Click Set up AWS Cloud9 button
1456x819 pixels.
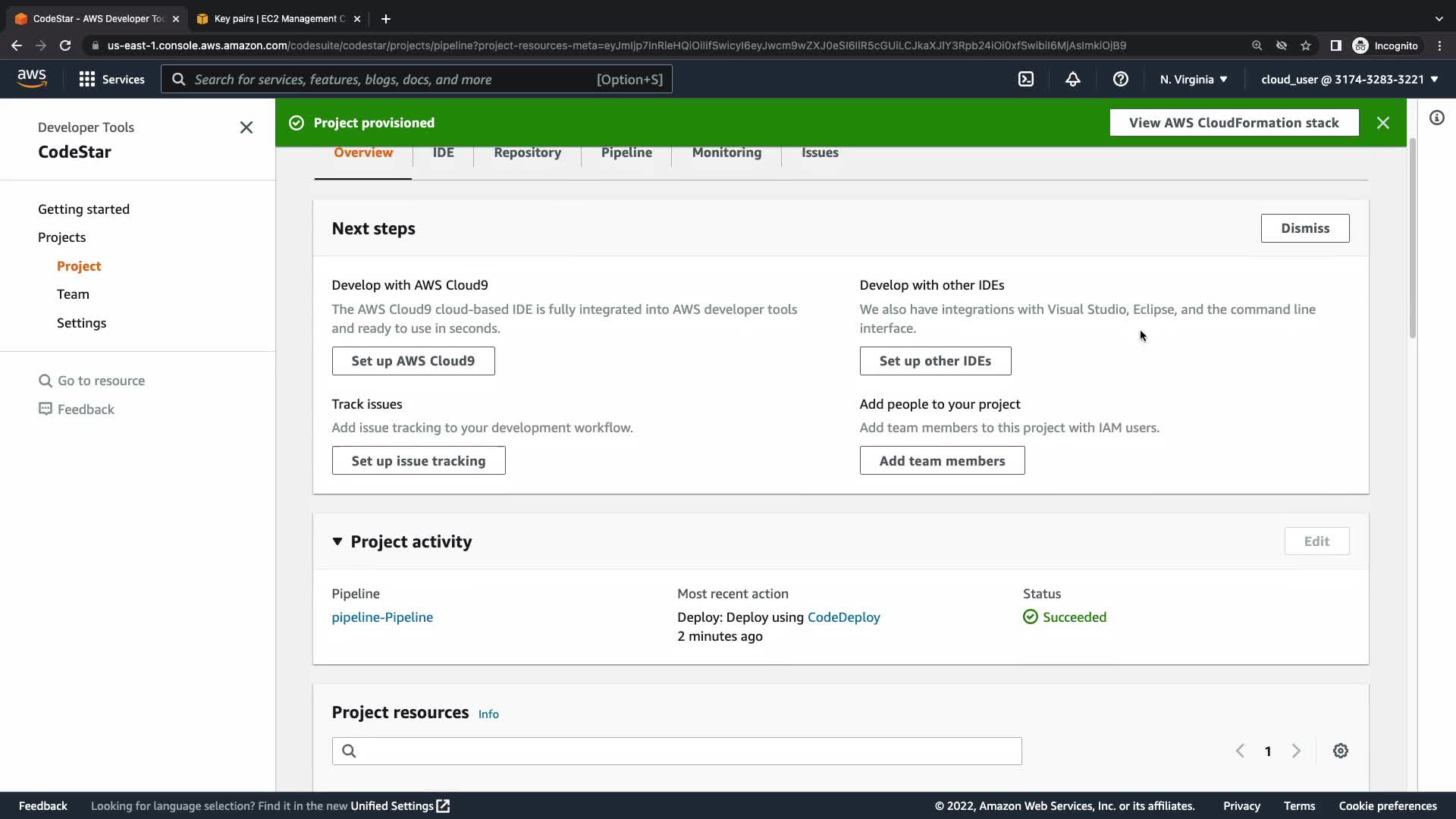(x=413, y=361)
